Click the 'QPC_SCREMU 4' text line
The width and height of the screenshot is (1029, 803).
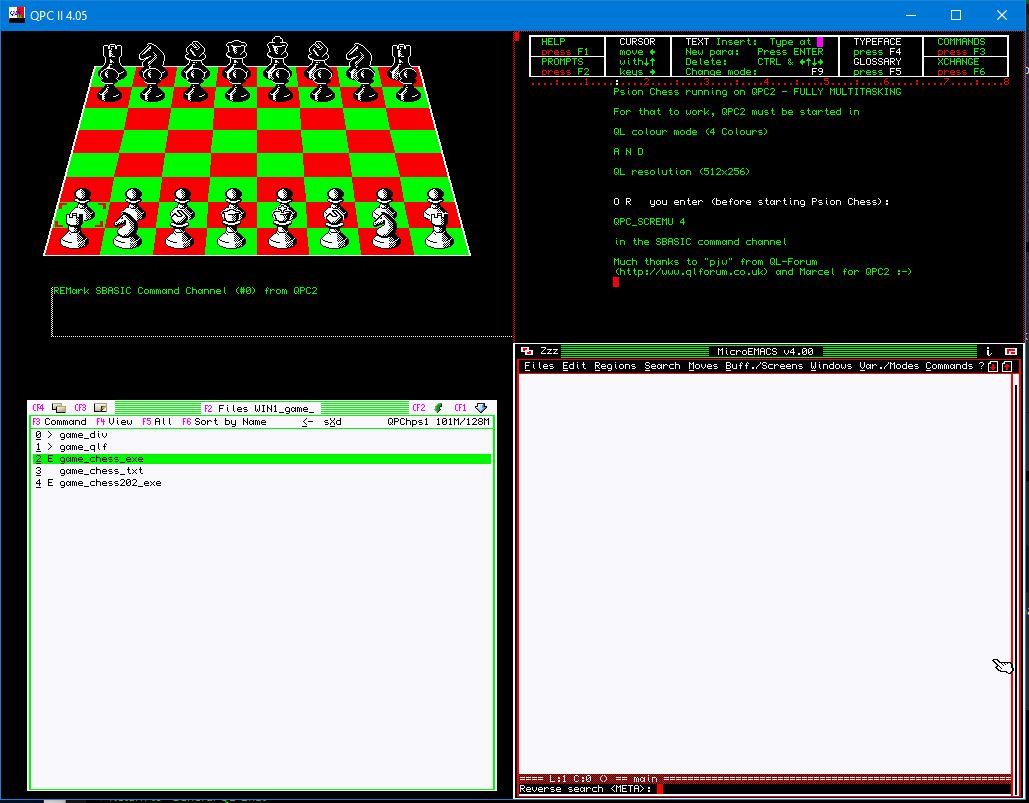(x=649, y=222)
